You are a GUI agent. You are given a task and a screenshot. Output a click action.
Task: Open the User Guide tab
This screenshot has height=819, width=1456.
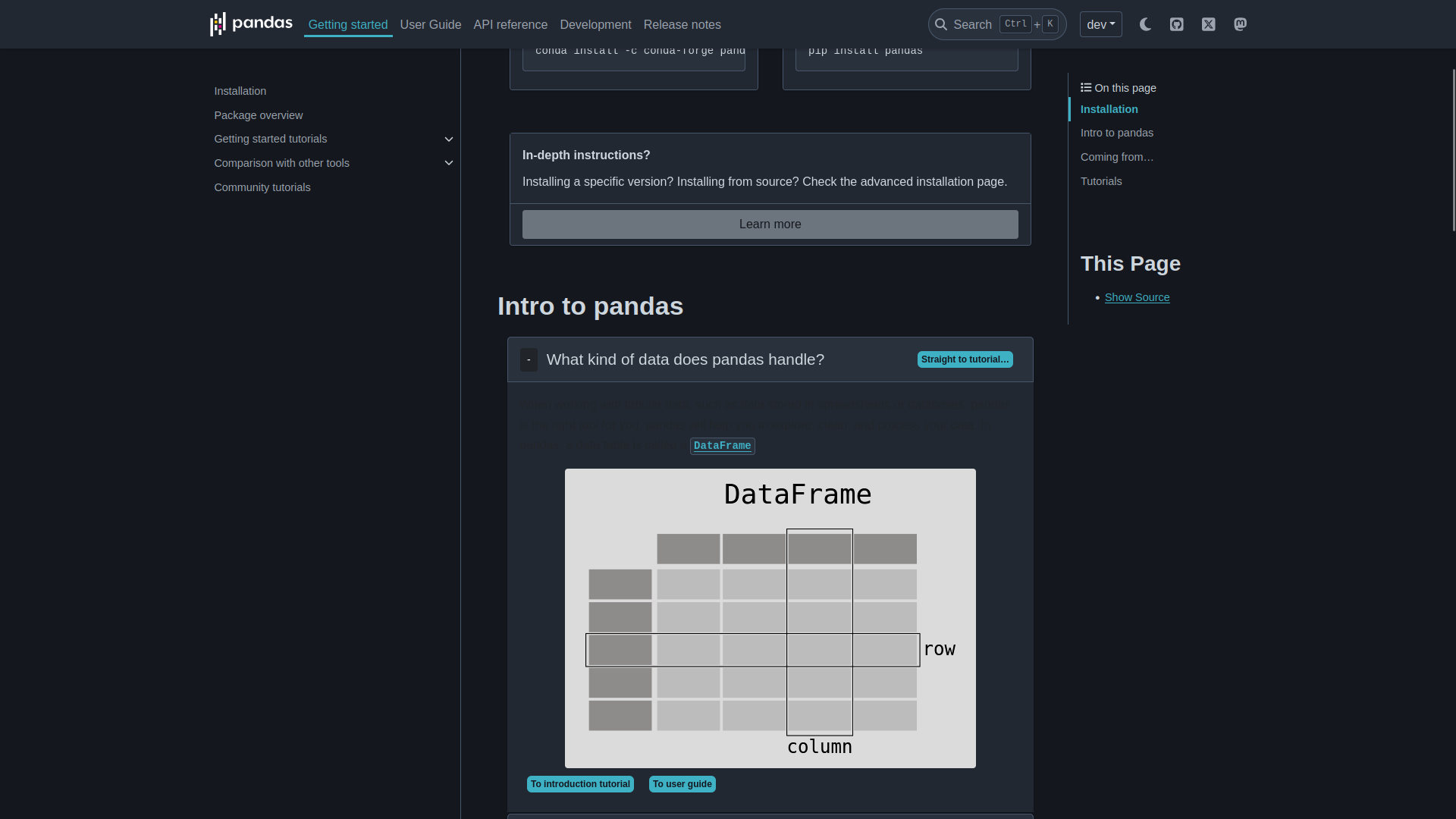pyautogui.click(x=431, y=24)
